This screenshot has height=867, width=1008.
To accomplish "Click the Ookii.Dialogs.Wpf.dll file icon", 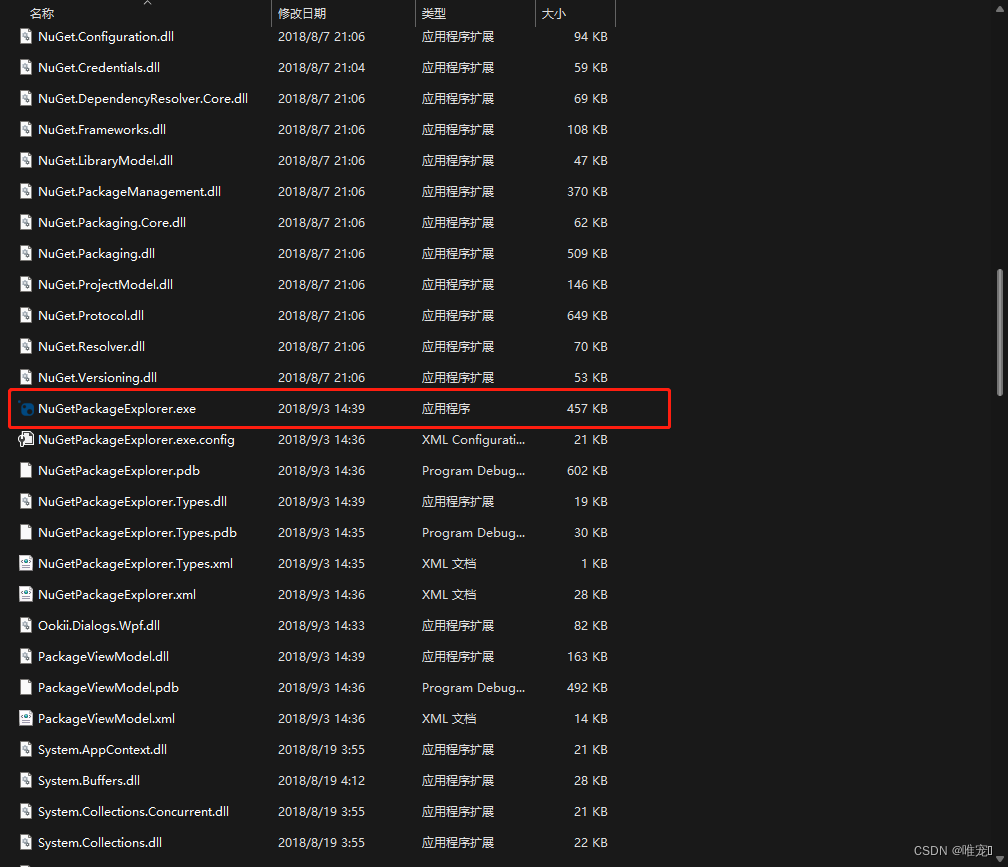I will click(26, 625).
